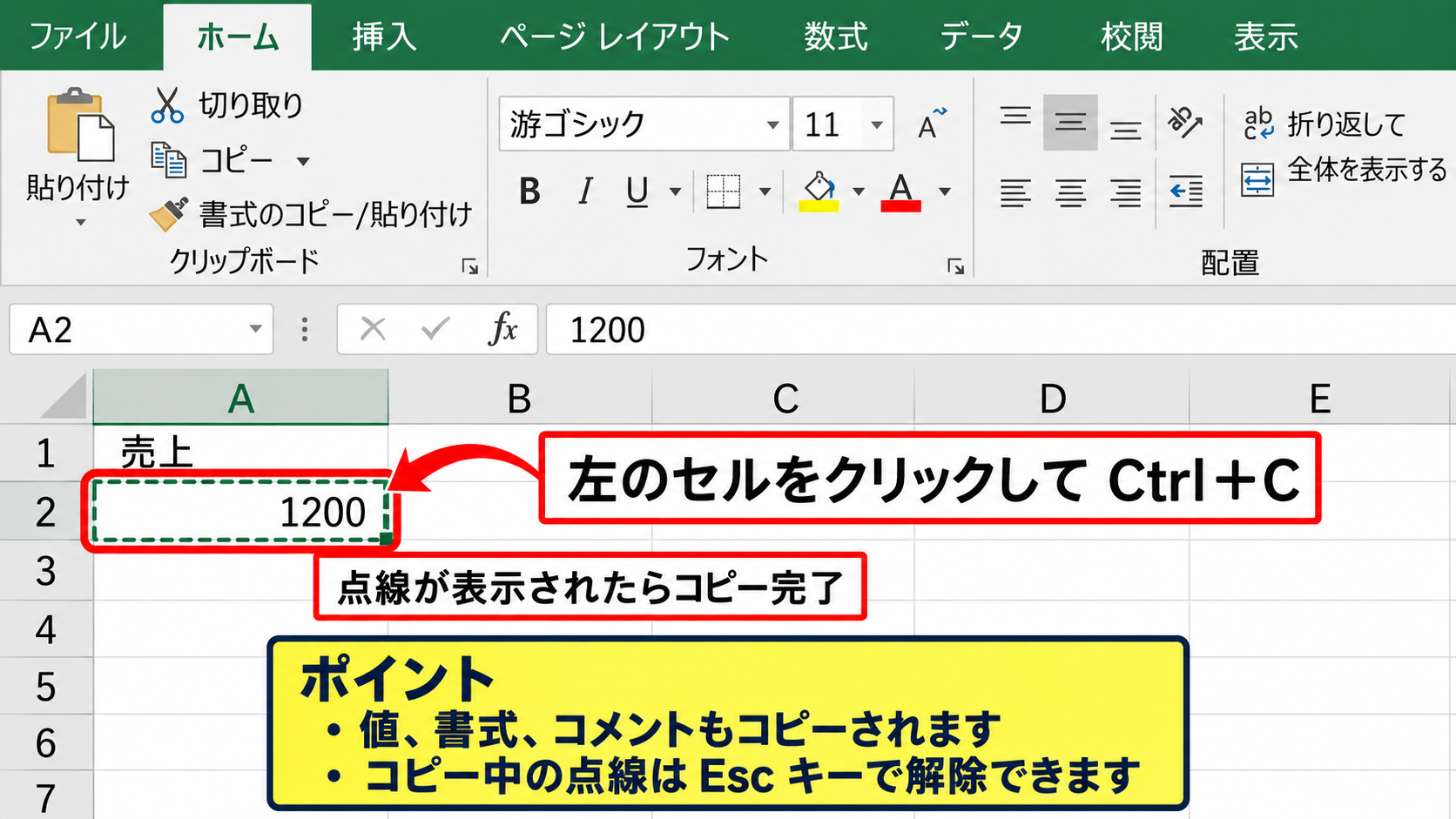Open the Font group dialog launcher
The height and width of the screenshot is (819, 1456).
coord(955,267)
